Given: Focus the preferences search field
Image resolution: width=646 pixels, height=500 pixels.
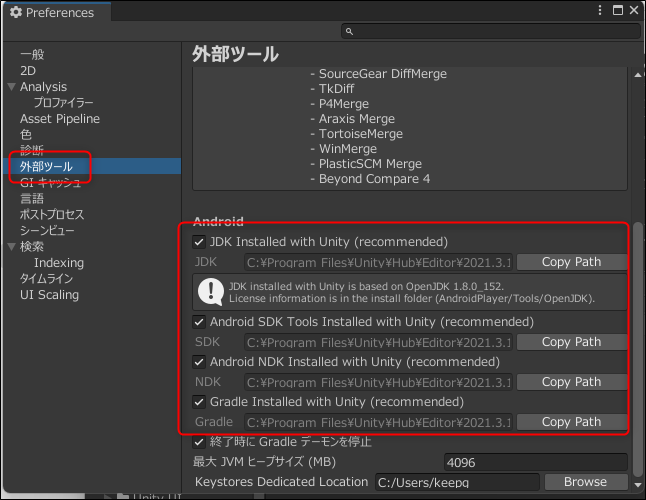Looking at the screenshot, I should [490, 31].
